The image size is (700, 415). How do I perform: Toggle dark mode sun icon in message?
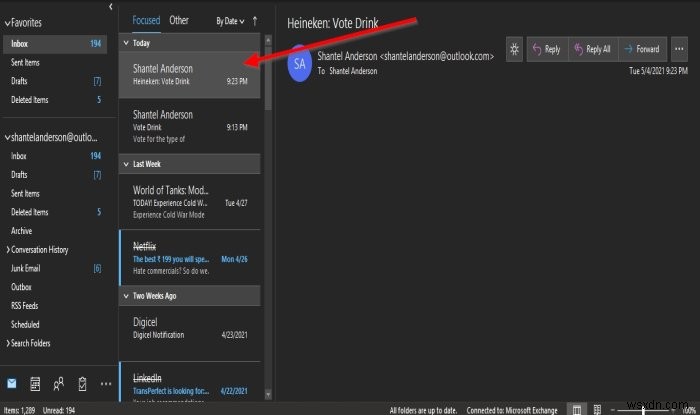[x=514, y=49]
